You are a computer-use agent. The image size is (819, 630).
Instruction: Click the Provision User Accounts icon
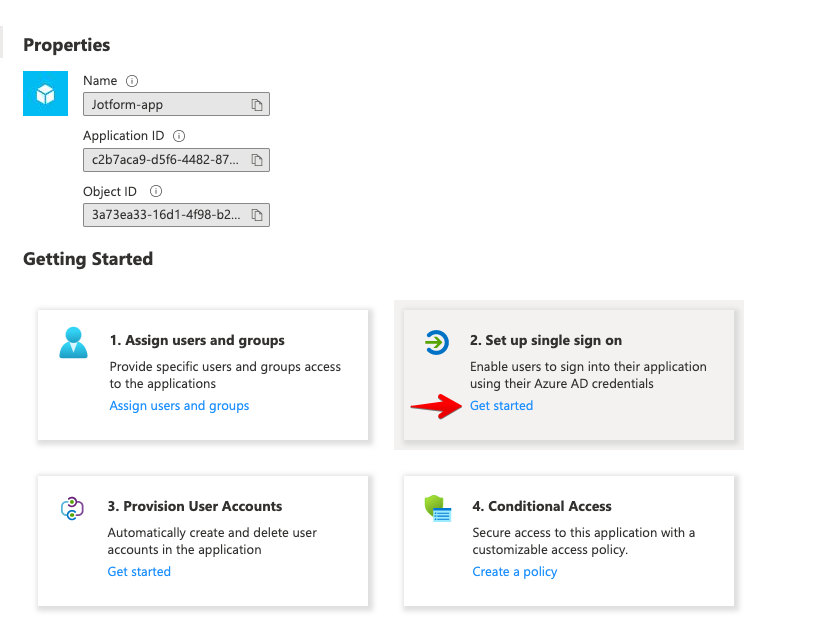(72, 508)
